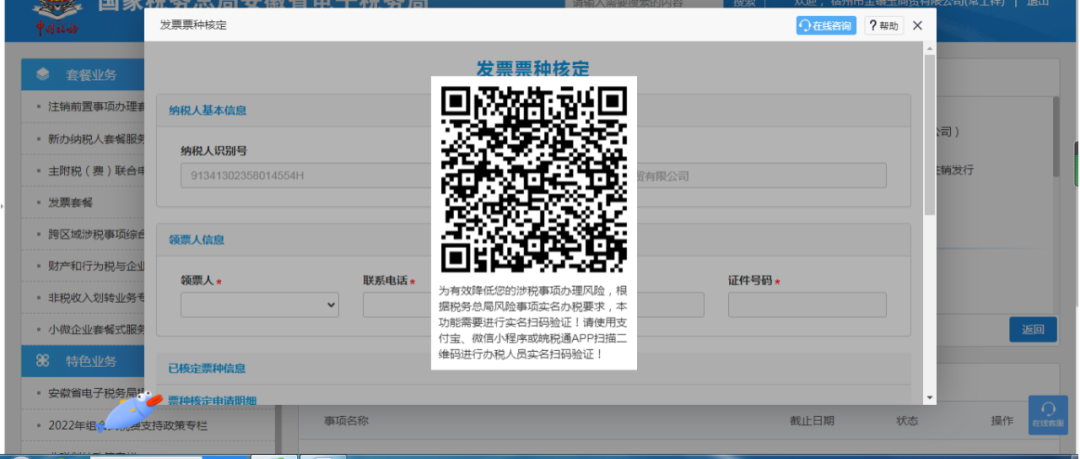Click 状态 column header
Screen dimensions: 1080x459
tap(907, 420)
